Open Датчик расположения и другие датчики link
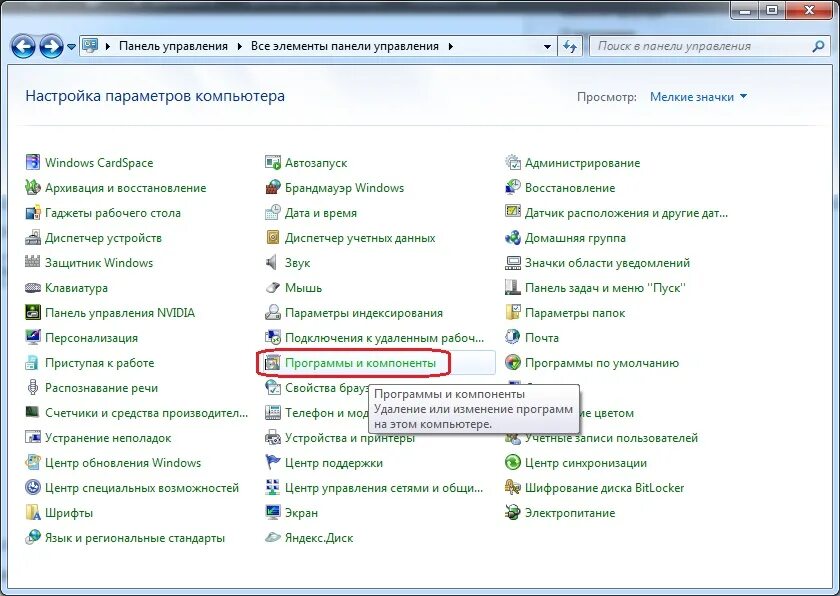The height and width of the screenshot is (596, 840). (626, 213)
